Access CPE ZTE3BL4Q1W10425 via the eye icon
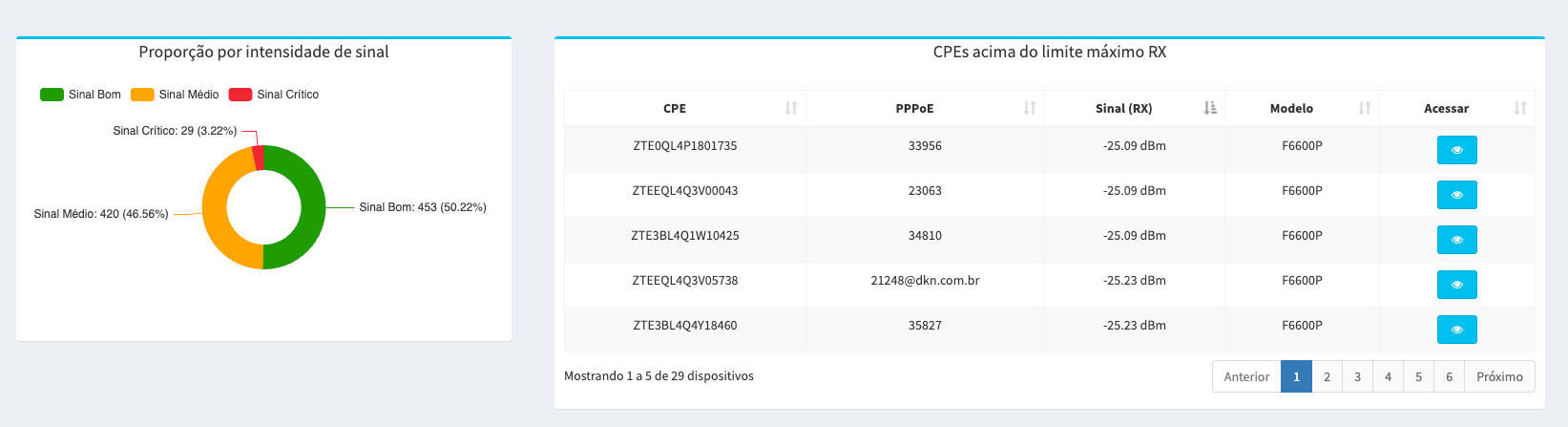The width and height of the screenshot is (1568, 427). tap(1456, 240)
